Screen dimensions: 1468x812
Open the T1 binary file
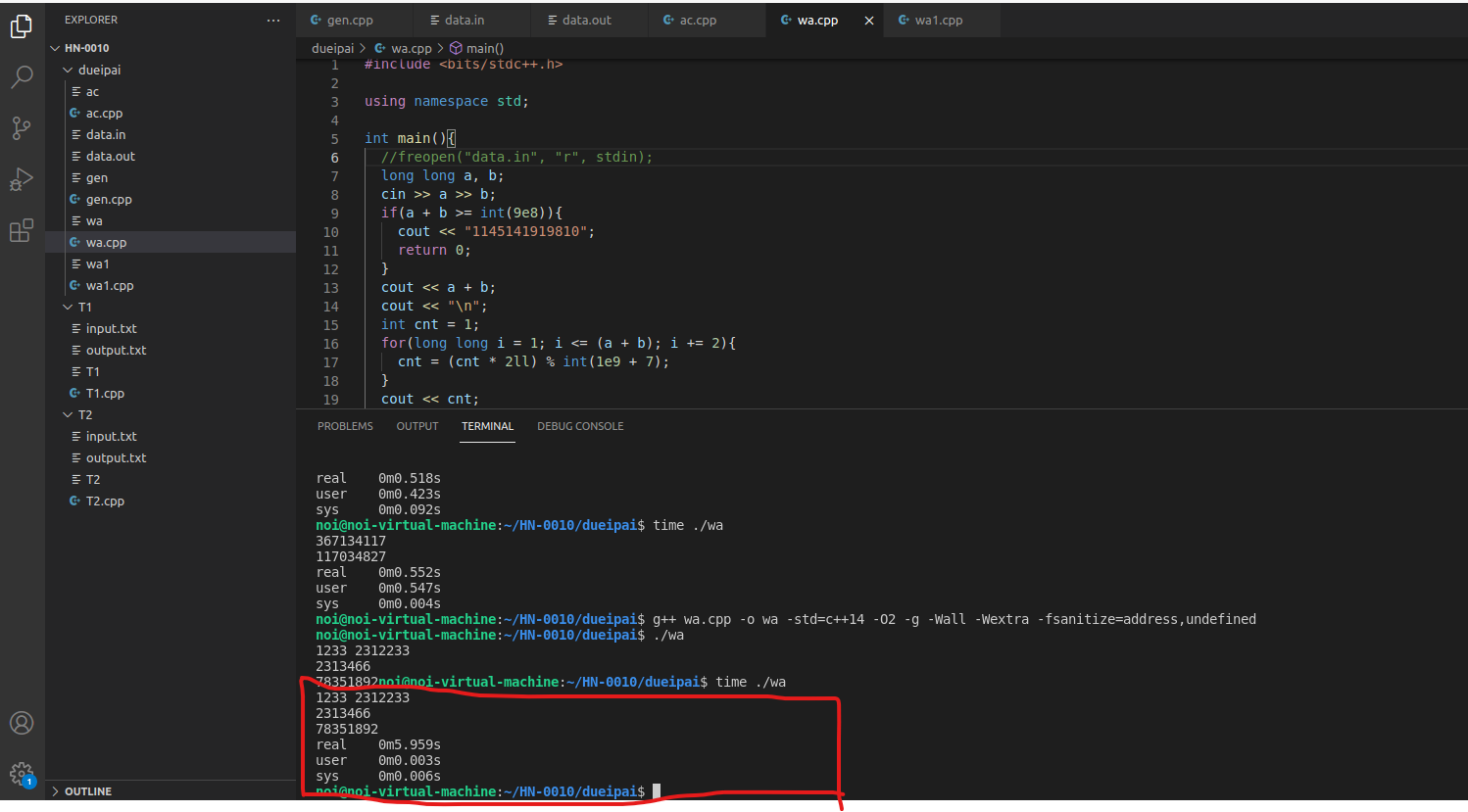point(171,372)
